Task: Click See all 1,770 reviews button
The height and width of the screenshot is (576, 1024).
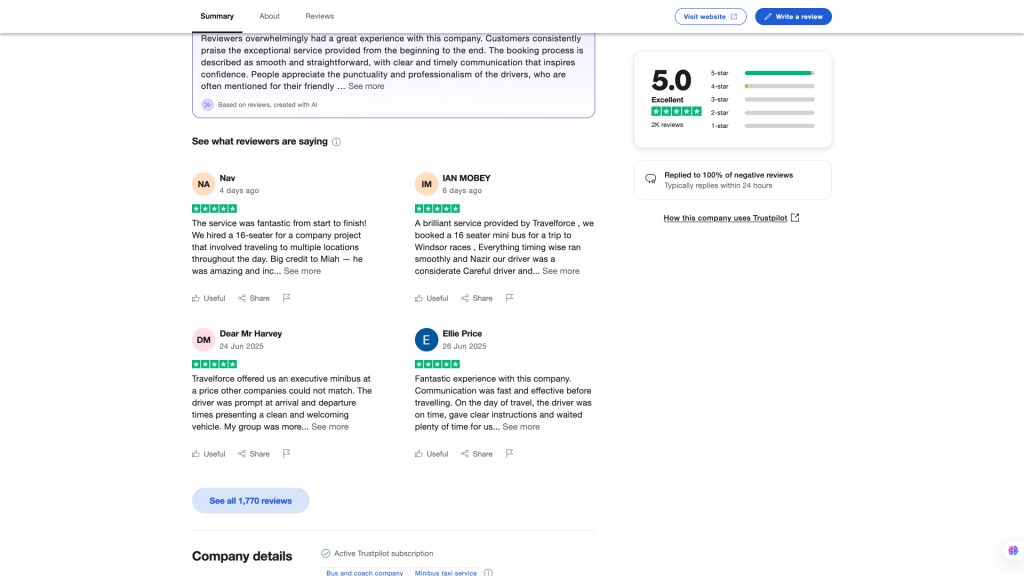Action: 251,500
